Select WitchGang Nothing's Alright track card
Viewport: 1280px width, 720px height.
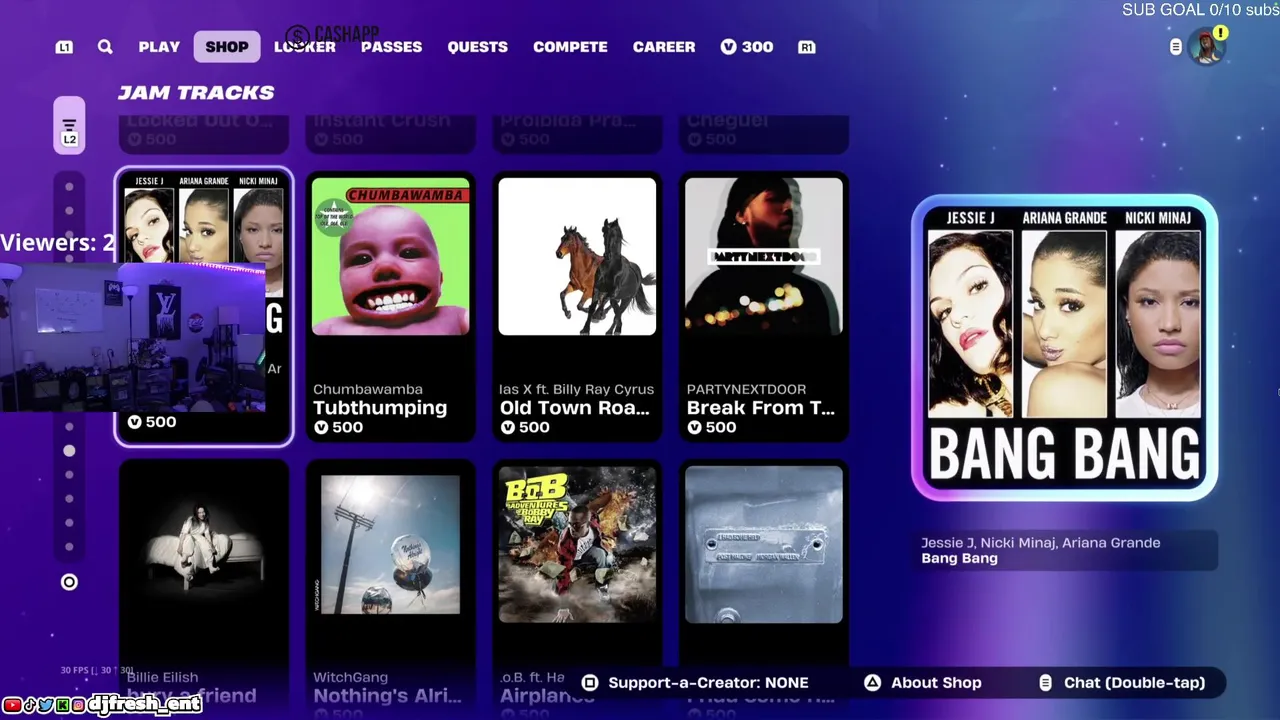click(x=390, y=590)
